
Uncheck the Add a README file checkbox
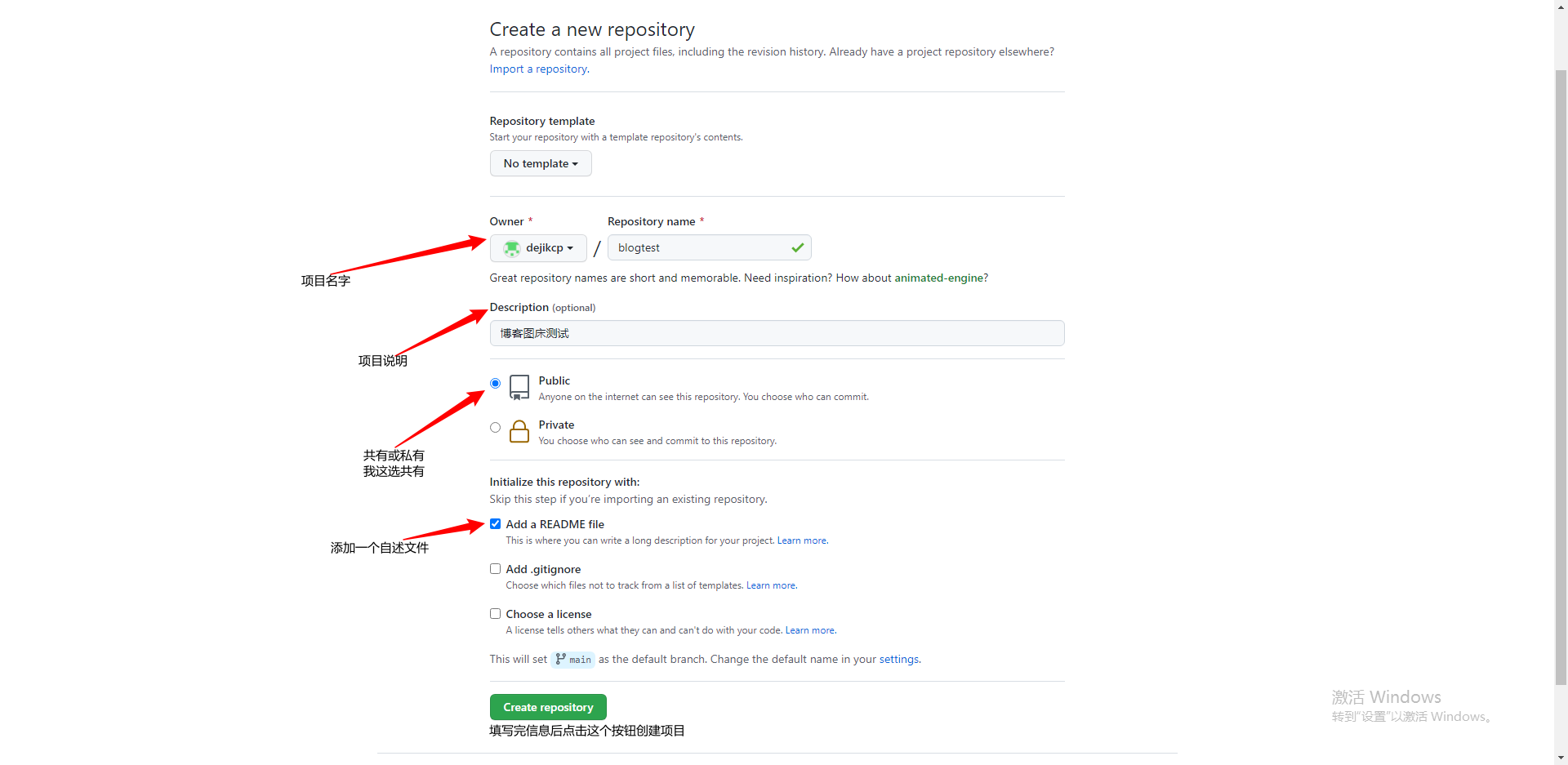[495, 524]
